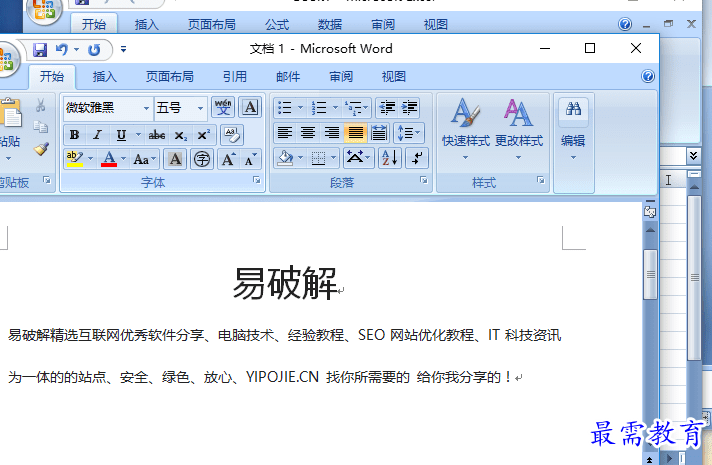Open Word's 引用 tab
The image size is (712, 465).
pyautogui.click(x=235, y=77)
